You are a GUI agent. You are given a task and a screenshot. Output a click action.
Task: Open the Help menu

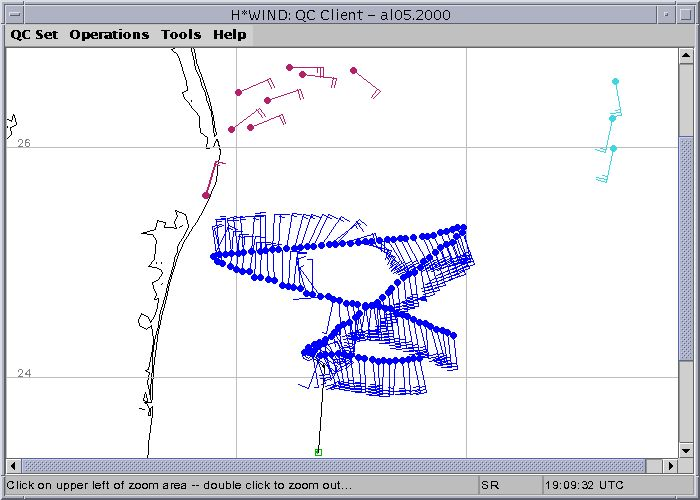point(229,34)
